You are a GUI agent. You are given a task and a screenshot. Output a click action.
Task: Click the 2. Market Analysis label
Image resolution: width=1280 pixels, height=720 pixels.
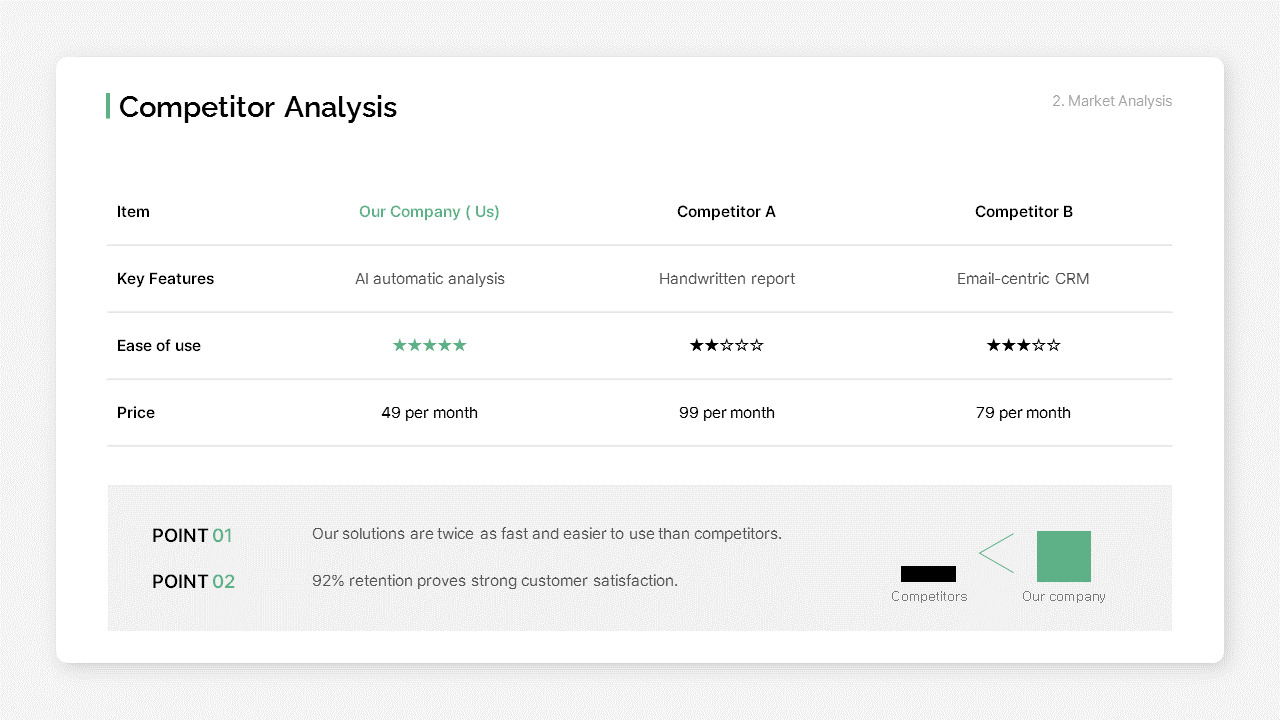pyautogui.click(x=1112, y=101)
